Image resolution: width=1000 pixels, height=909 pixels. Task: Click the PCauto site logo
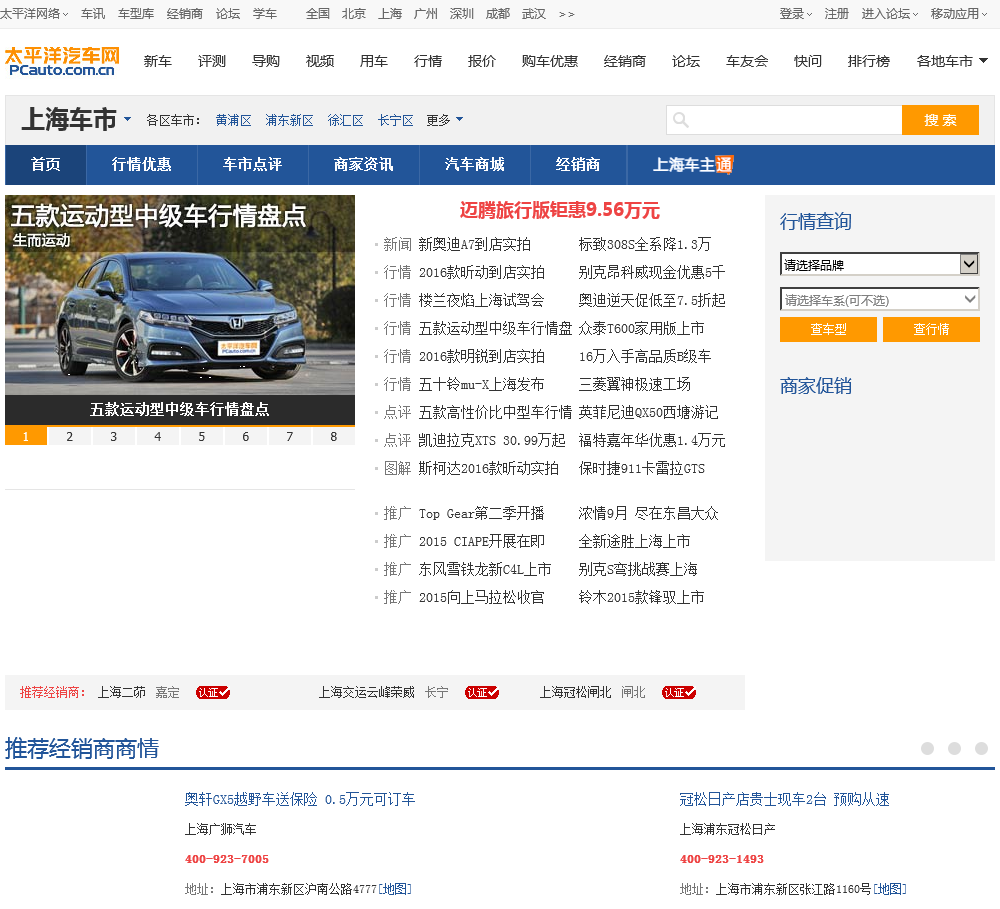pos(61,61)
